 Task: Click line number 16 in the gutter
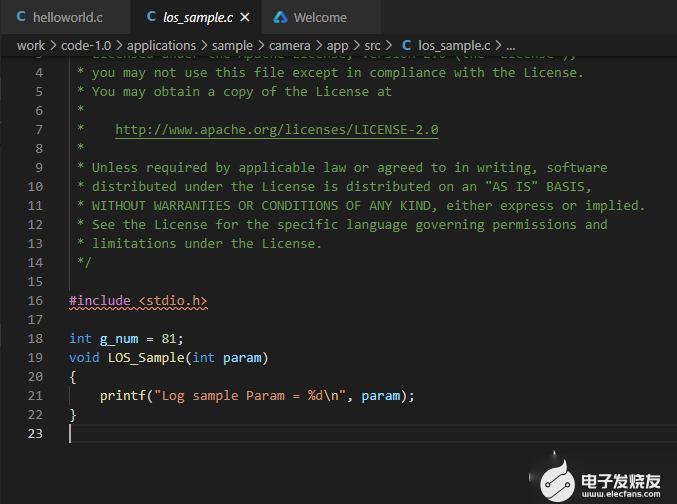[x=35, y=301]
